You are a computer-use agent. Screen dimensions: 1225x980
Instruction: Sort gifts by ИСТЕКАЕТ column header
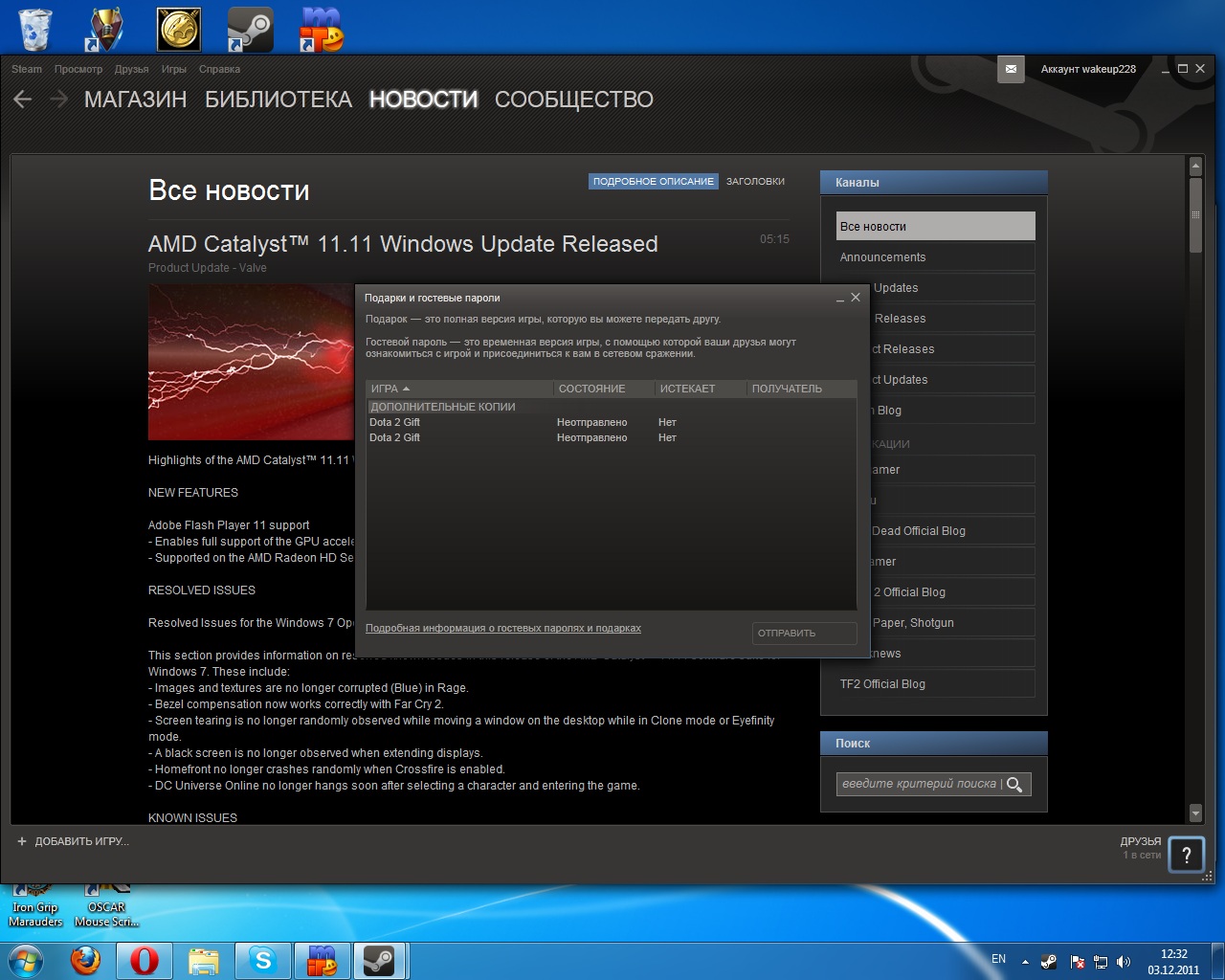701,389
